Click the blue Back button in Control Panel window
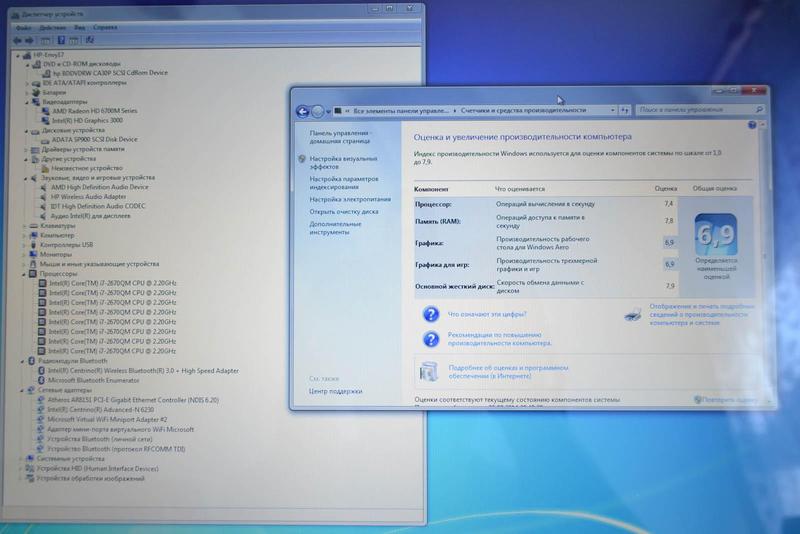This screenshot has width=800, height=534. coord(304,110)
